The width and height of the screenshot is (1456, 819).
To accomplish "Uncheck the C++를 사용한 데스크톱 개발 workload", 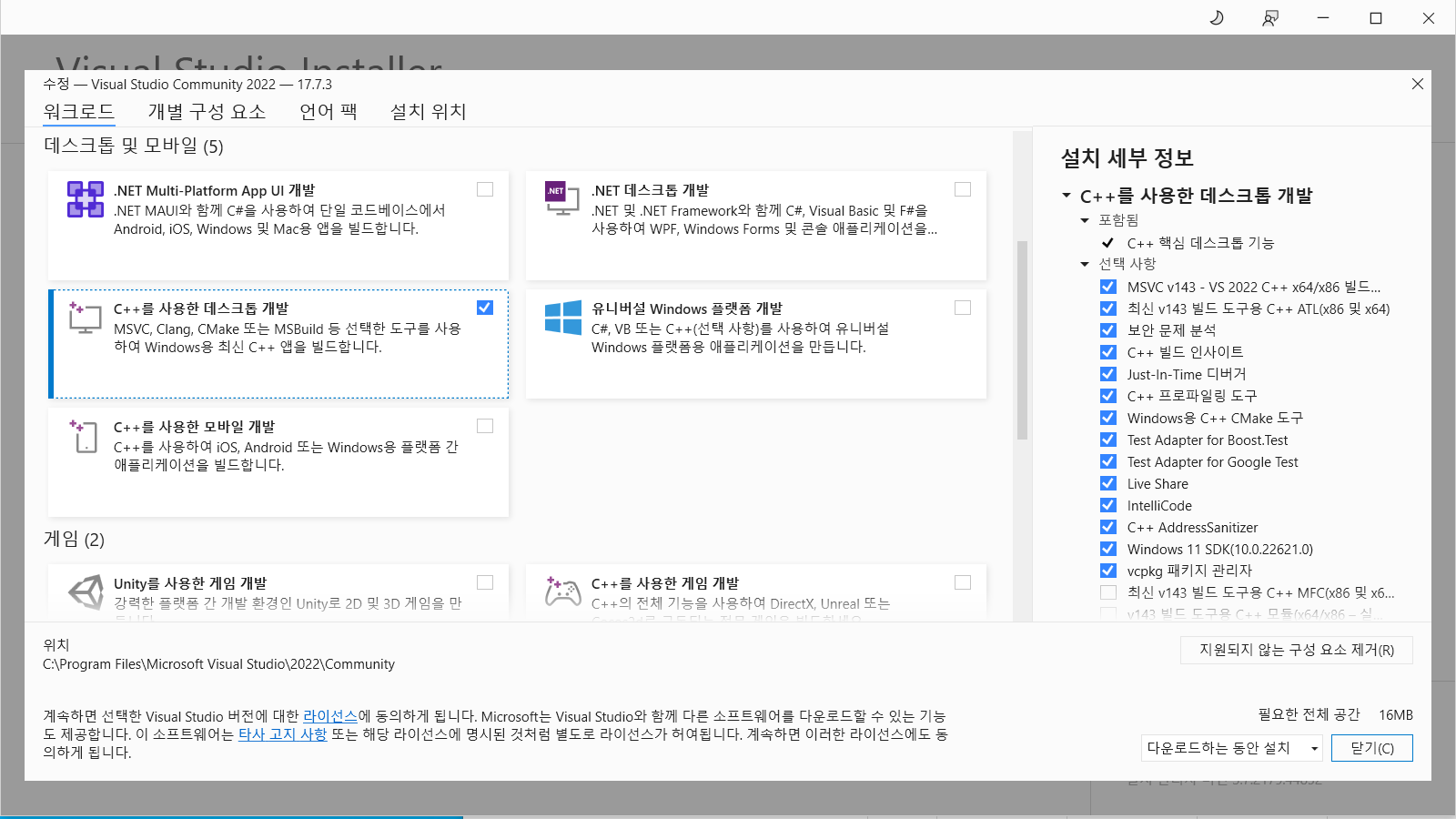I will (x=485, y=308).
